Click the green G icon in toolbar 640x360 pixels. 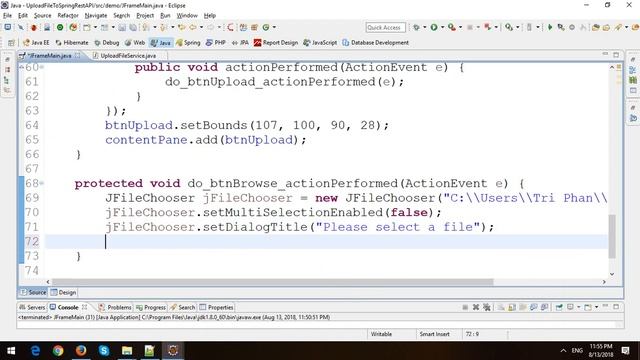tap(266, 27)
